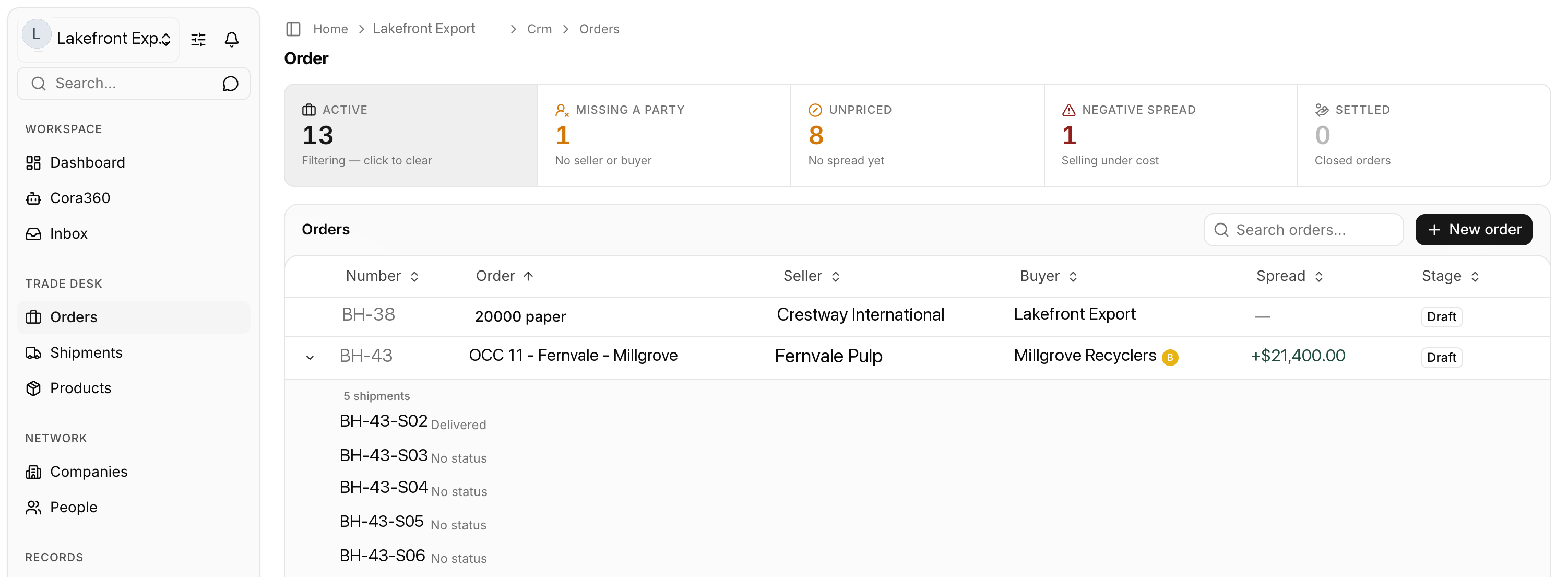This screenshot has width=1568, height=577.
Task: Collapse the BH-43 order row chevron
Action: 310,357
